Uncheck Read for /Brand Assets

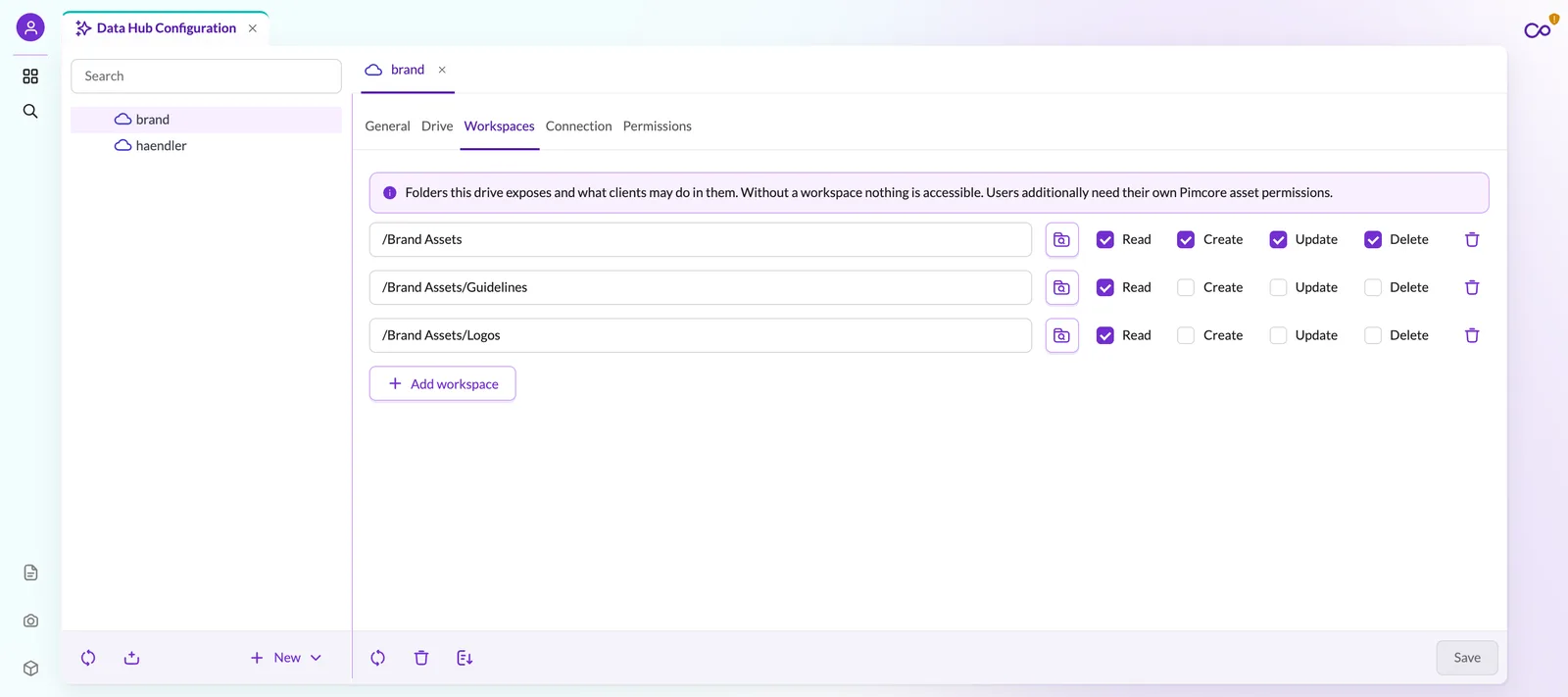pyautogui.click(x=1105, y=240)
